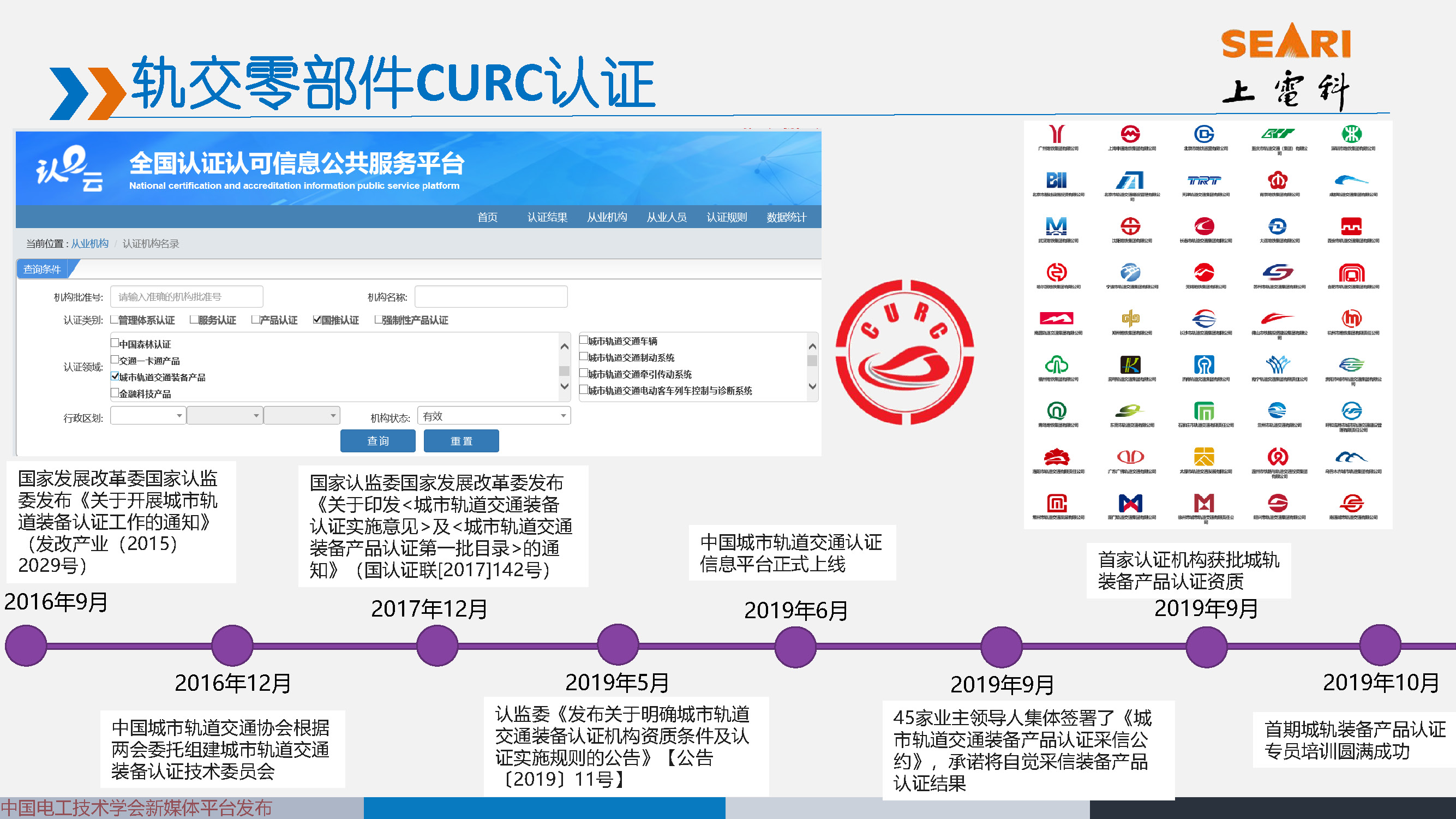Select the 查询条件 tab
The height and width of the screenshot is (819, 1456).
click(43, 269)
